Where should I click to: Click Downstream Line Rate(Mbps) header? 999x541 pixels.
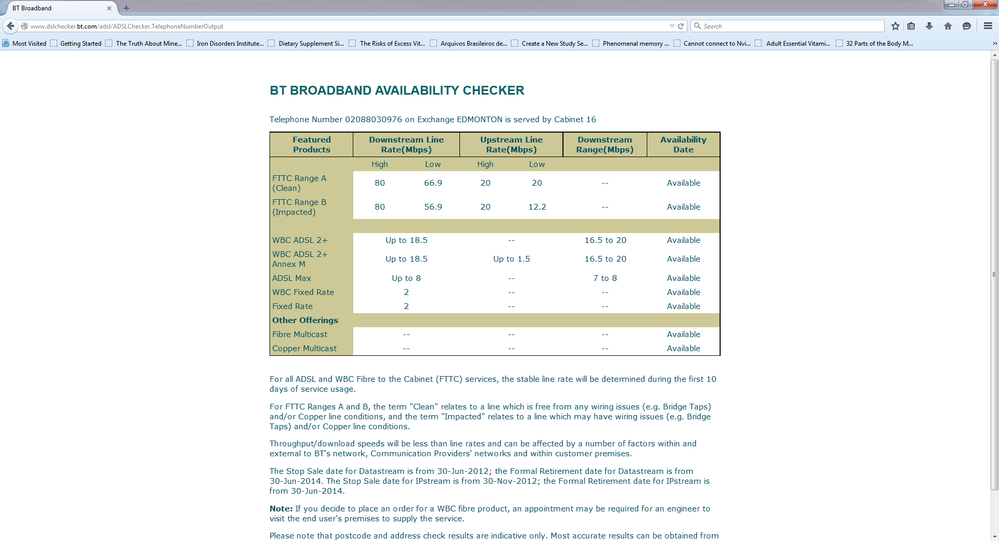tap(406, 145)
